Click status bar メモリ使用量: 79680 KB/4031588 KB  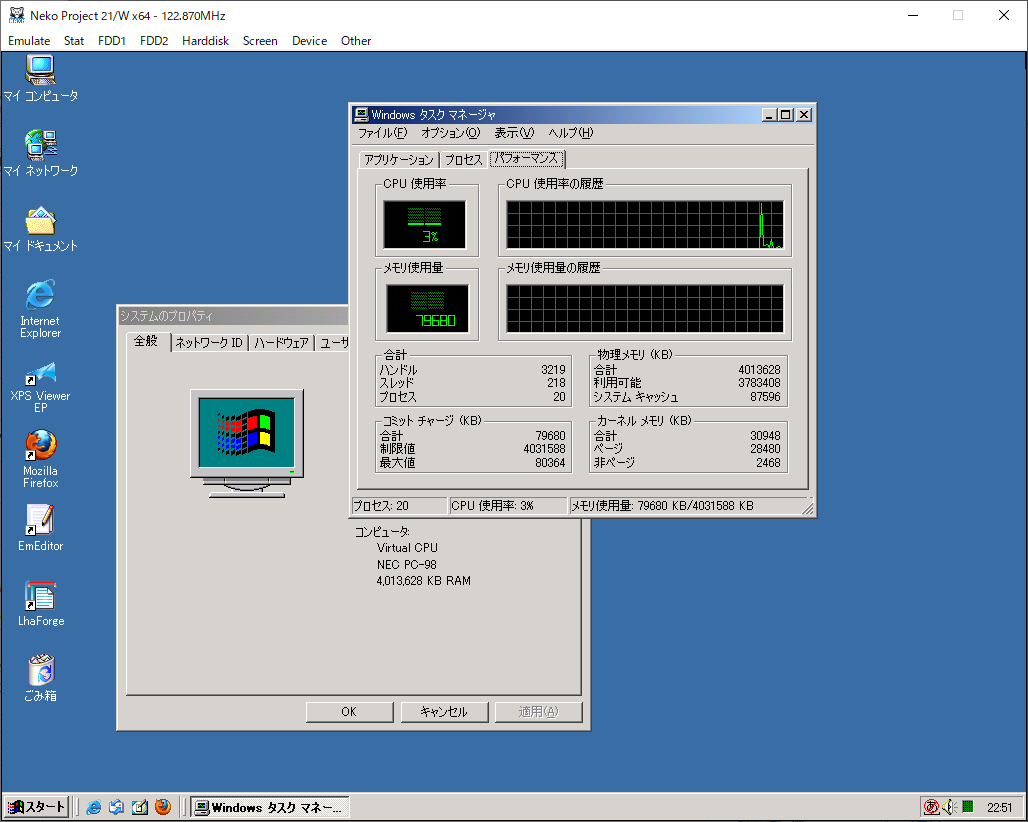(686, 505)
